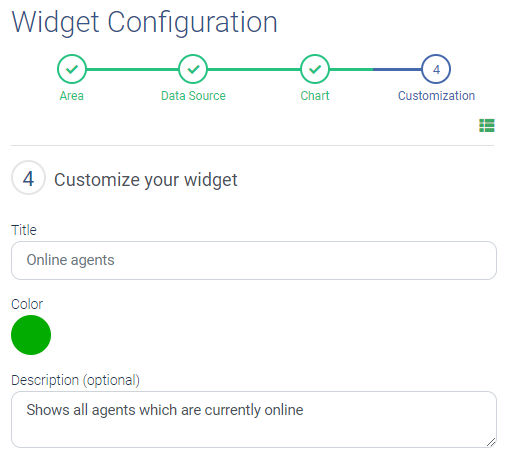The height and width of the screenshot is (453, 511).
Task: Click inside the Description text area
Action: (254, 419)
